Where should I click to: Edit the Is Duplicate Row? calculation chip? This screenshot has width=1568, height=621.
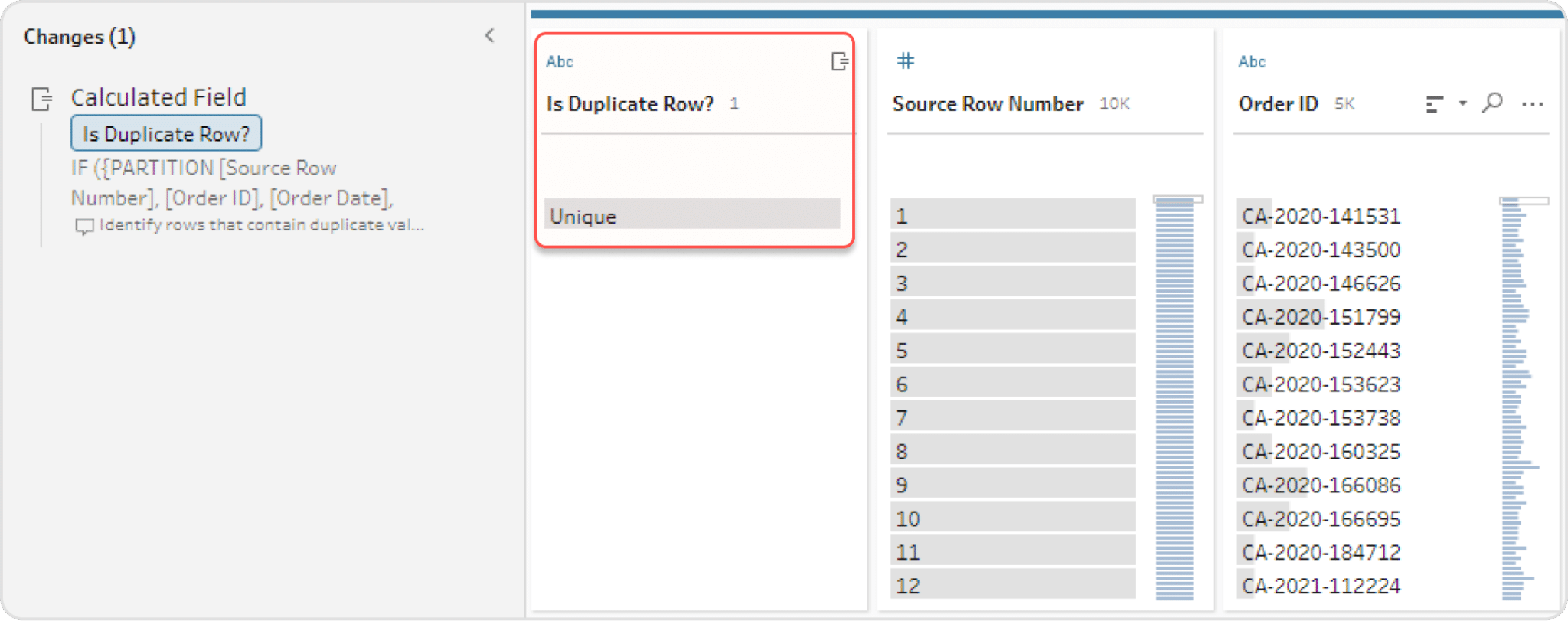[x=165, y=132]
